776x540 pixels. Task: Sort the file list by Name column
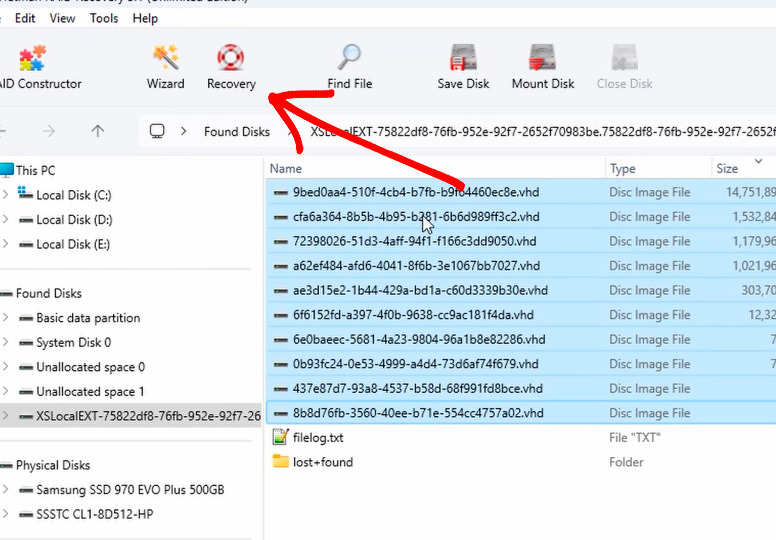tap(286, 169)
